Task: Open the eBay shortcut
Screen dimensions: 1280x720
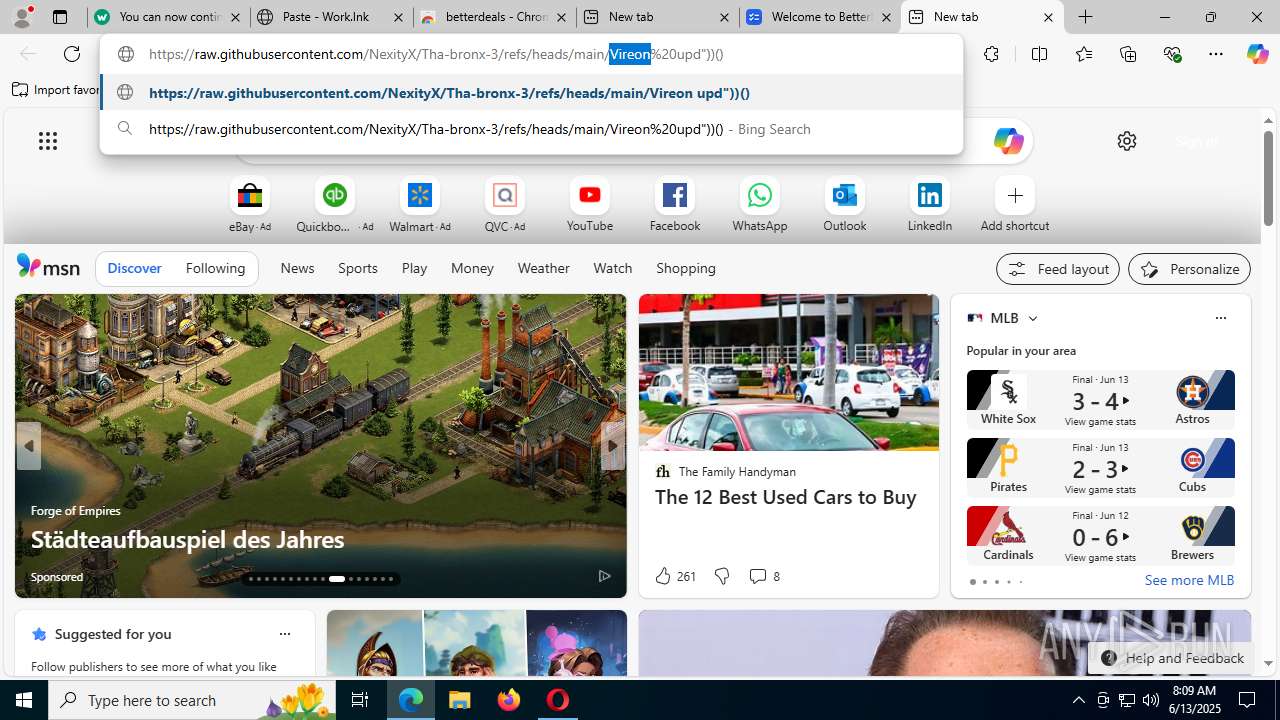Action: (249, 205)
